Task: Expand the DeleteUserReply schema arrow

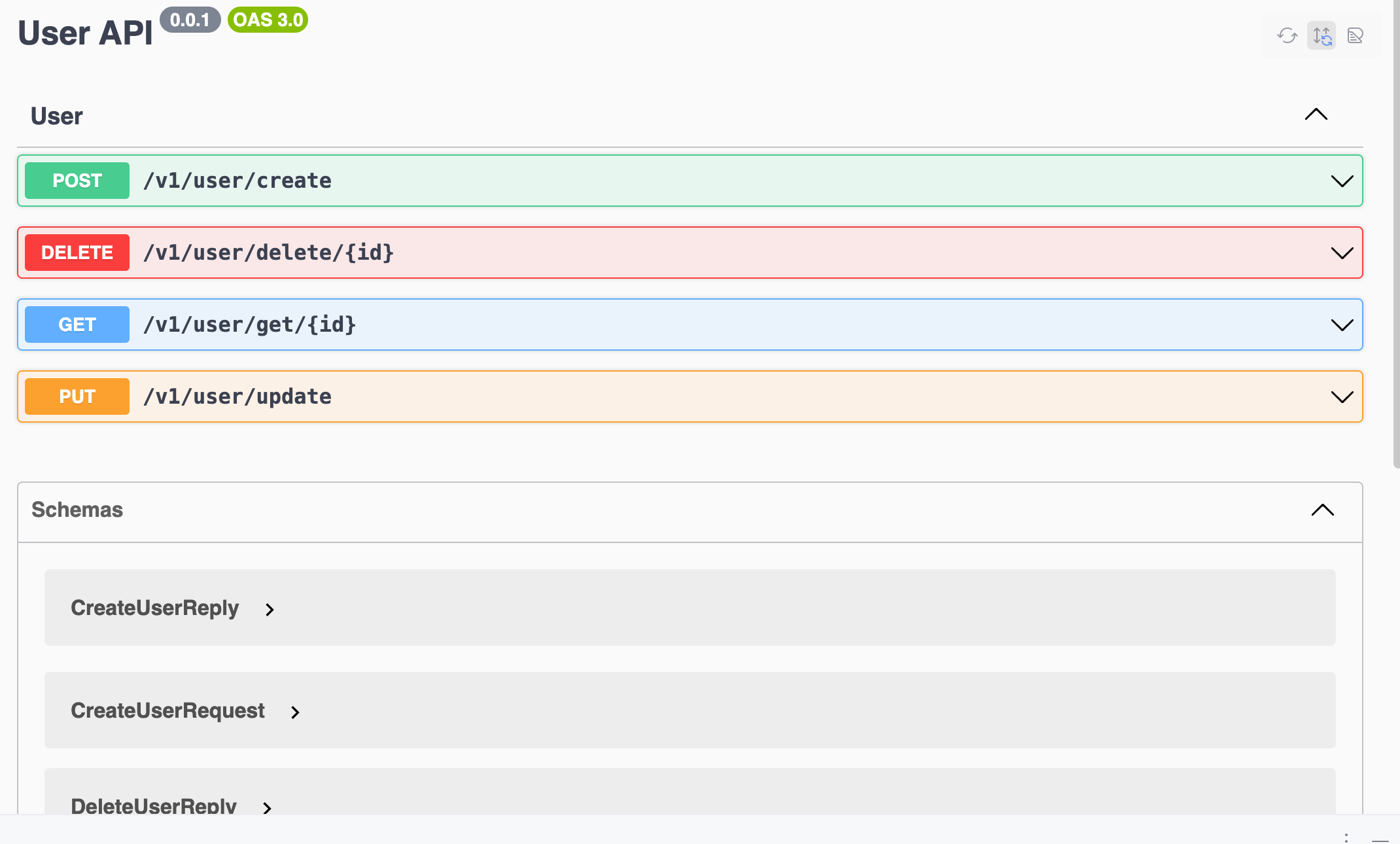Action: [267, 808]
